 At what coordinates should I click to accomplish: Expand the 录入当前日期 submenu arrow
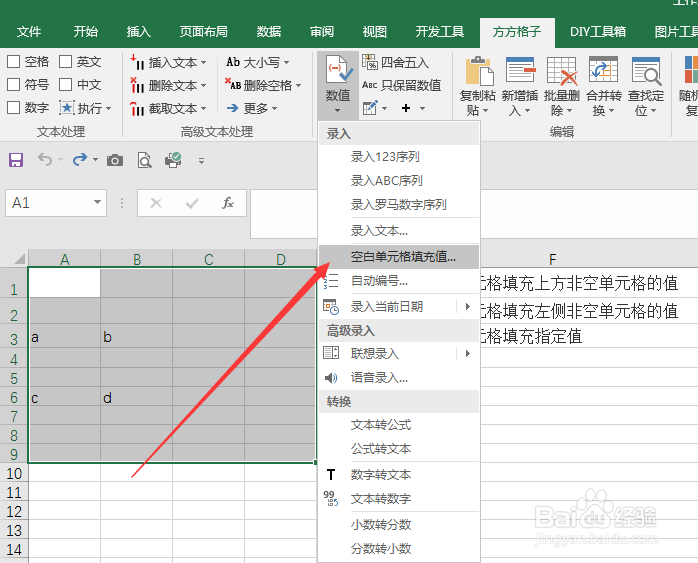click(x=468, y=306)
